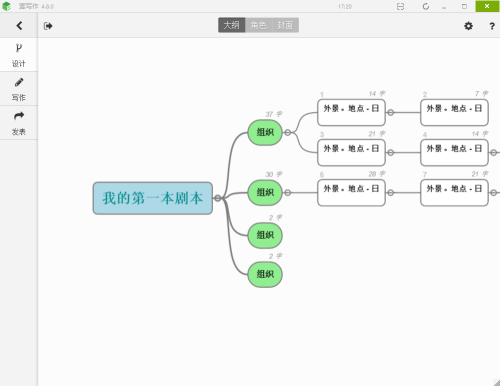Select the last 组织 node at bottom
Screen dimensions: 500x386
point(265,274)
